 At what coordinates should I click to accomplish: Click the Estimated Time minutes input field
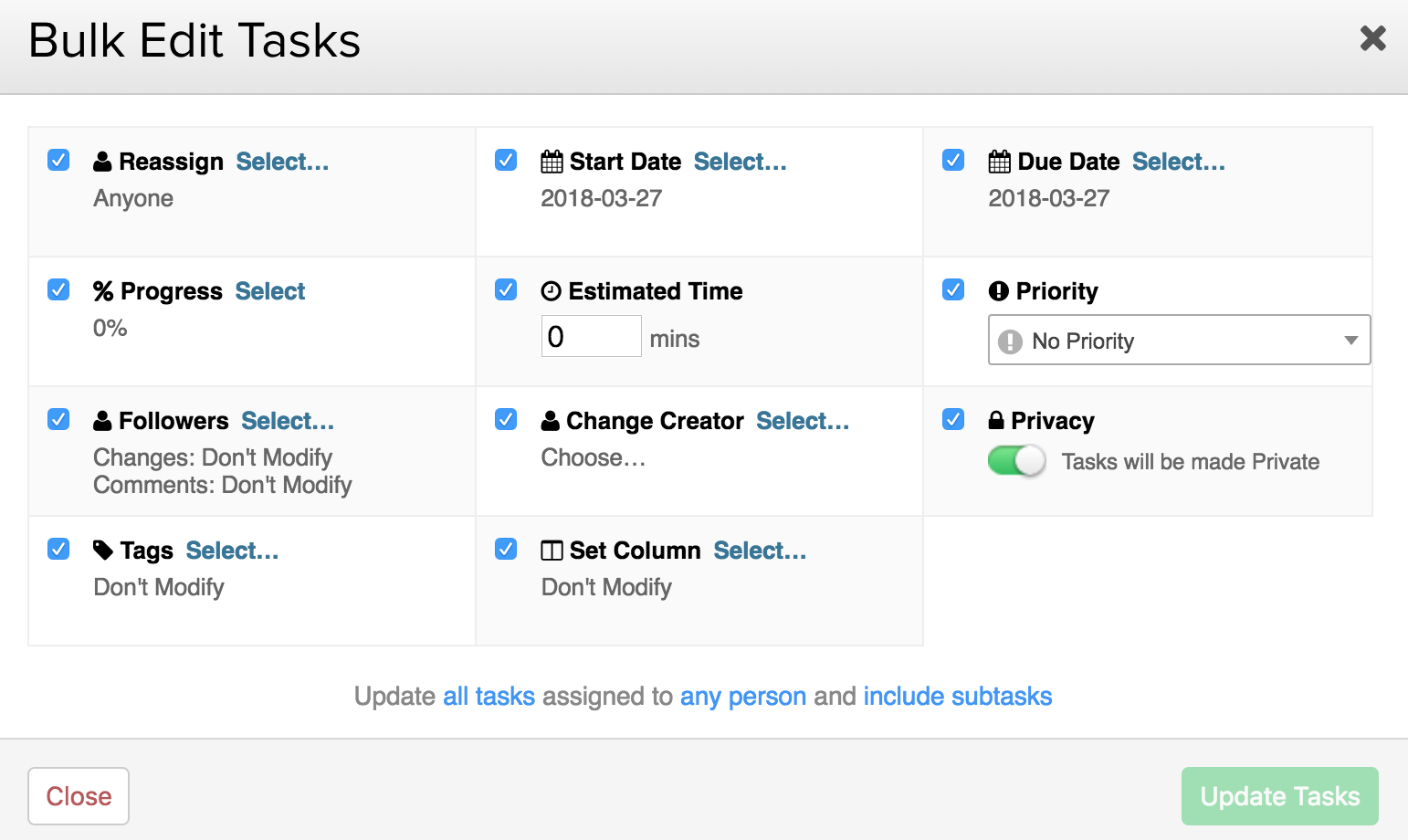coord(591,337)
